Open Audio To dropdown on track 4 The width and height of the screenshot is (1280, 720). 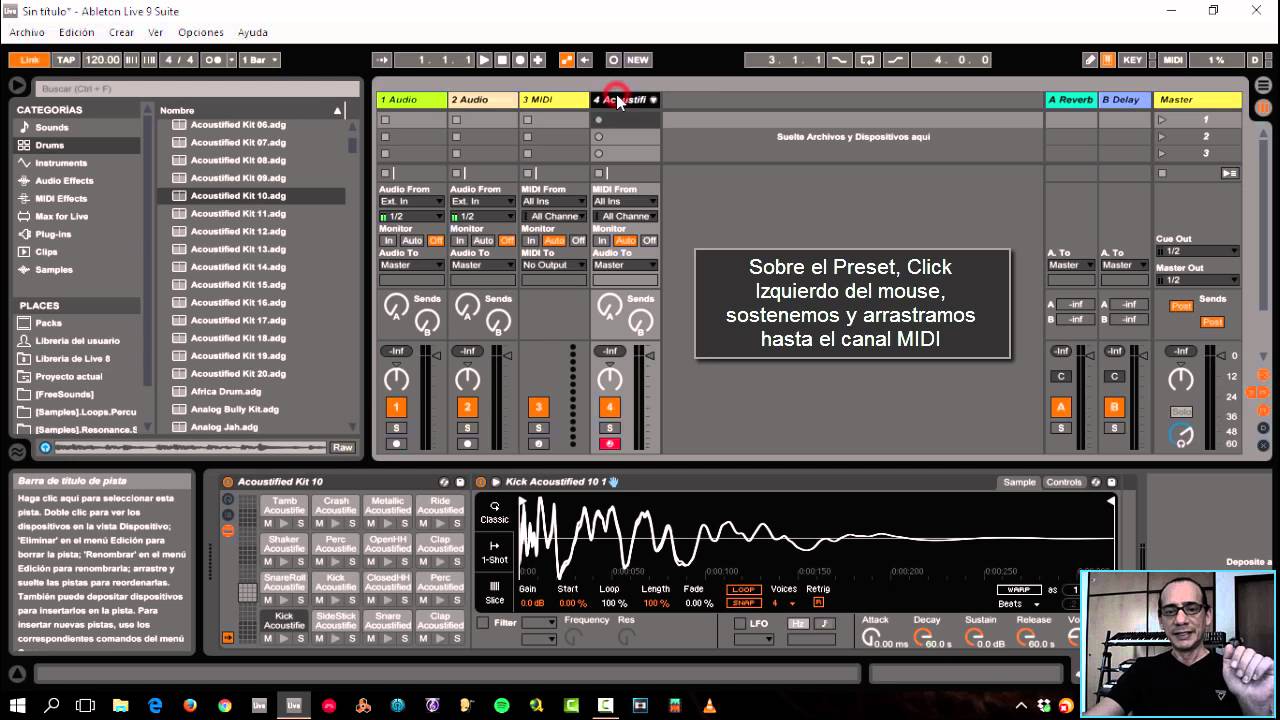pos(625,265)
